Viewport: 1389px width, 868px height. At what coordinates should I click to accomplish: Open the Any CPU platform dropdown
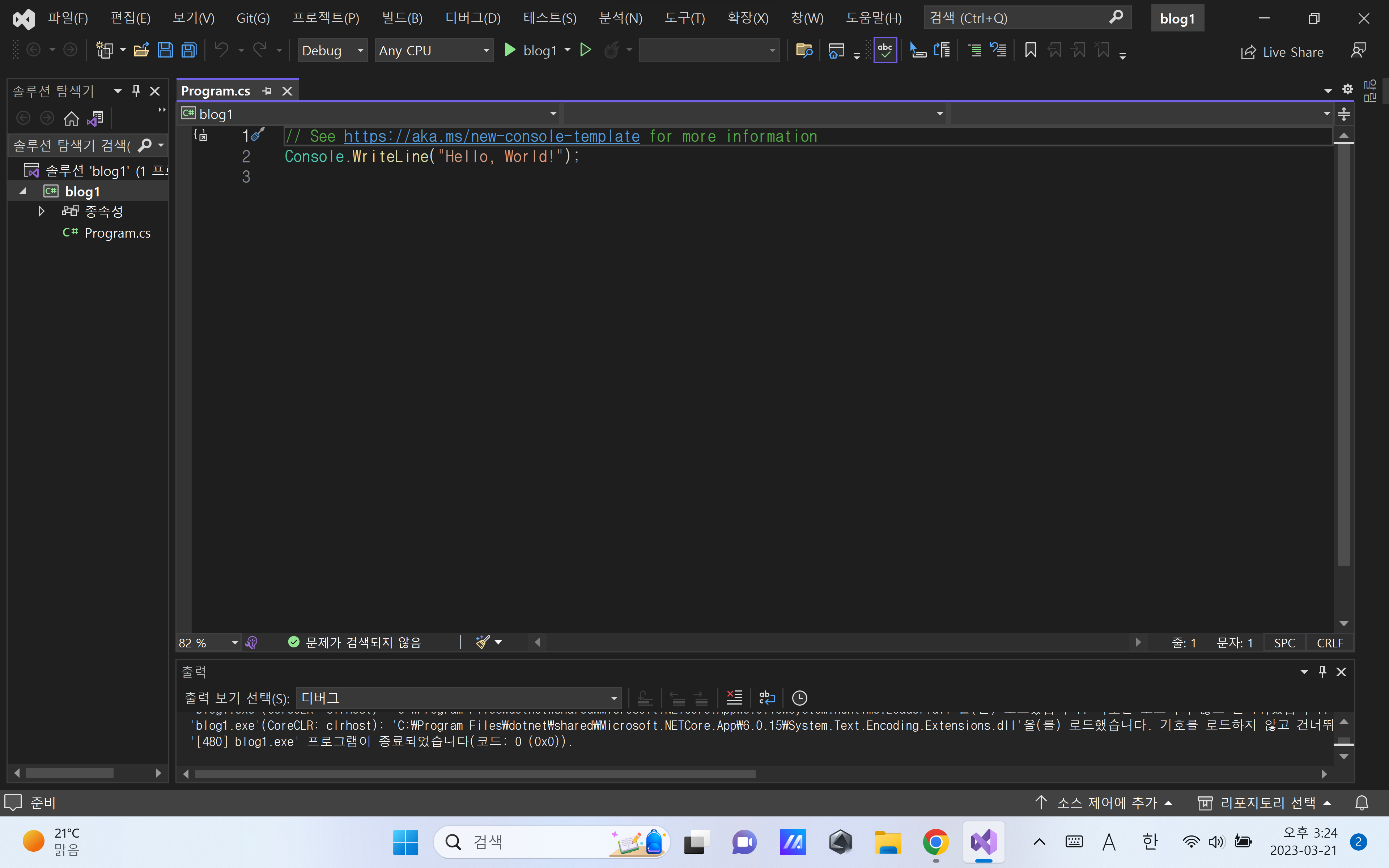(x=434, y=51)
